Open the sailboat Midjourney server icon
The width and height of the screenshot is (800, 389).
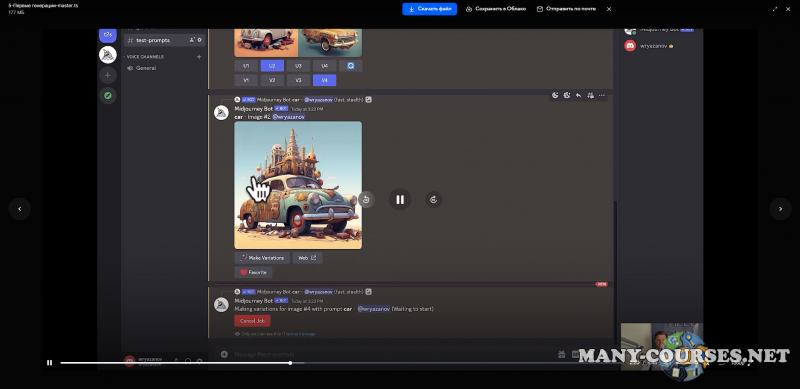[108, 55]
